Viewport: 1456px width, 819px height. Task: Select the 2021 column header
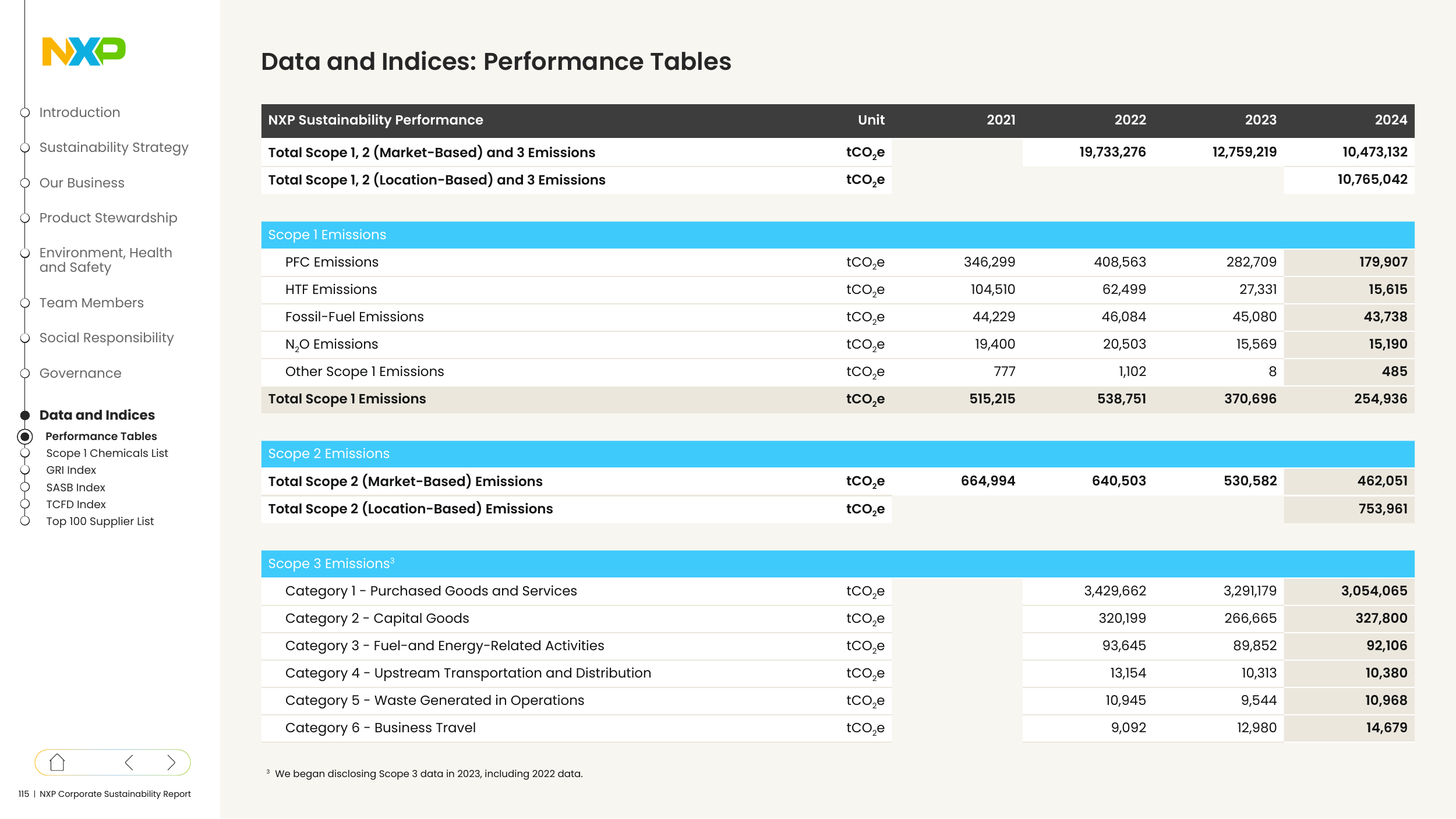pyautogui.click(x=1001, y=120)
